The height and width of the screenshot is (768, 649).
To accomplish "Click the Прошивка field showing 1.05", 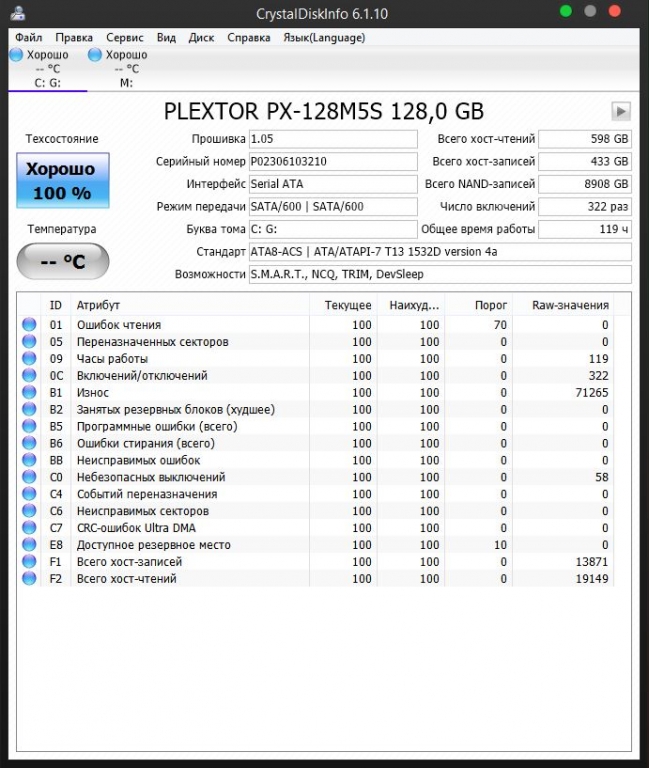I will click(x=333, y=139).
